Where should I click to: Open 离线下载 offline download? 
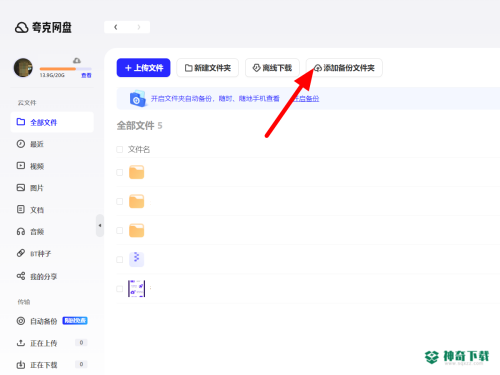[x=272, y=68]
